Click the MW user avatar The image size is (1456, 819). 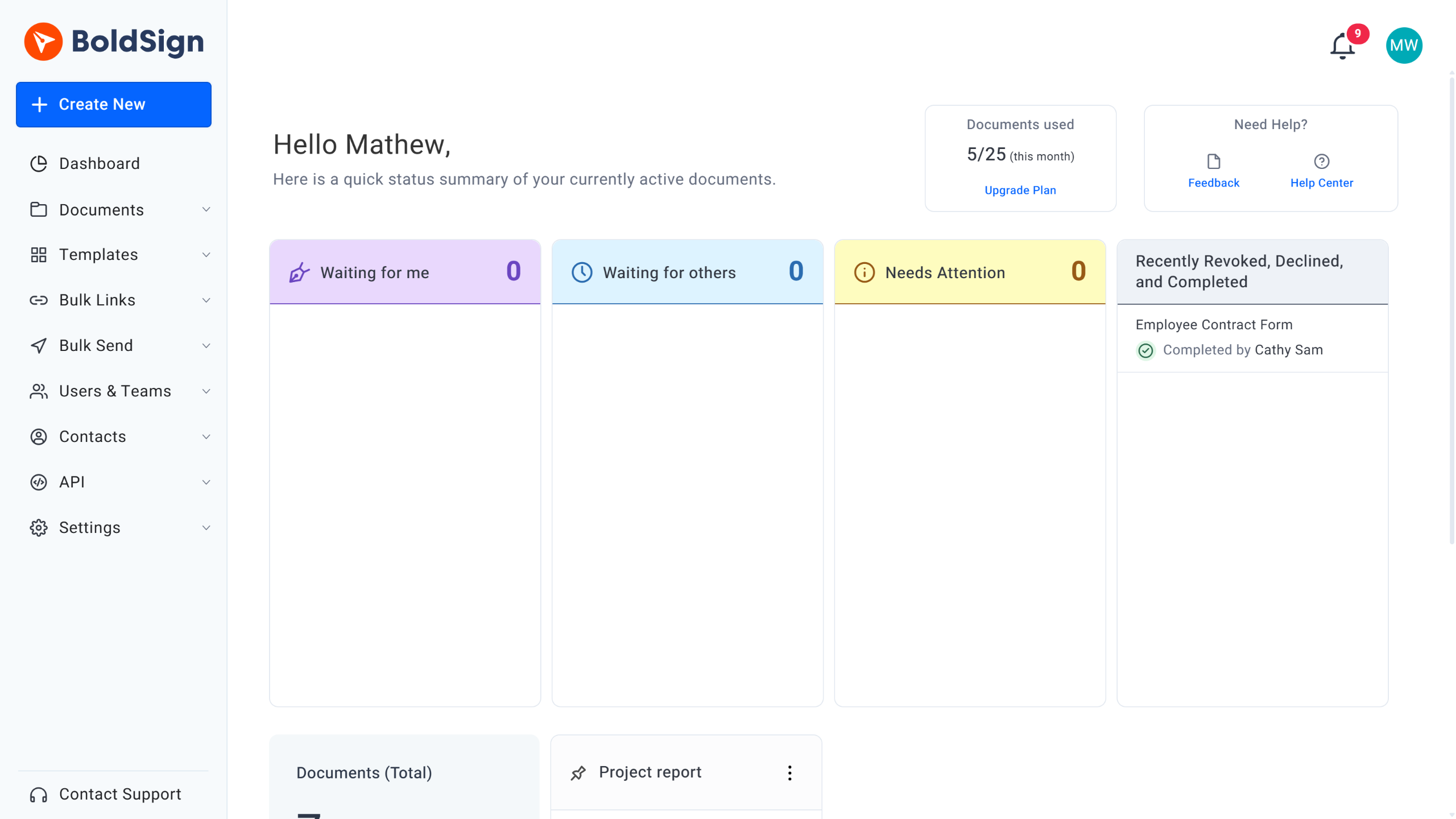pyautogui.click(x=1404, y=45)
